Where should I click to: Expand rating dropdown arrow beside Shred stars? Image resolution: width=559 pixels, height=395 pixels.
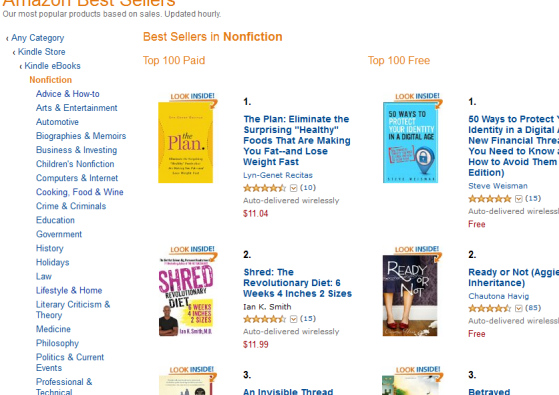tap(293, 319)
